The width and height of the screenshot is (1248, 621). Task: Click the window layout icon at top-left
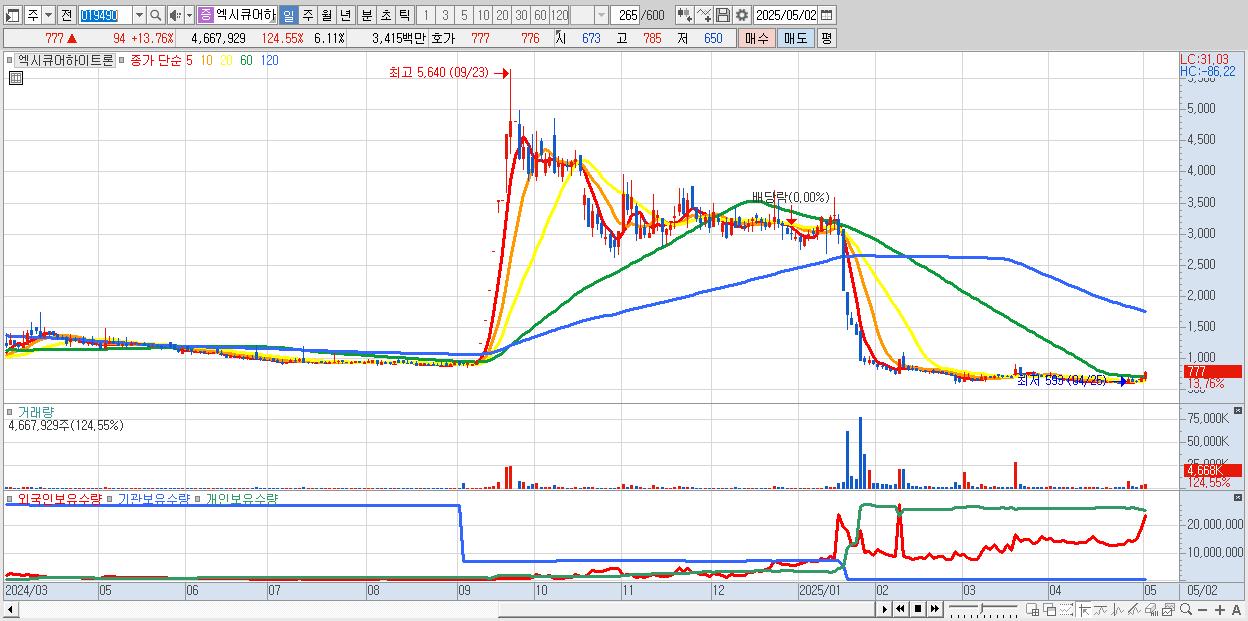13,15
